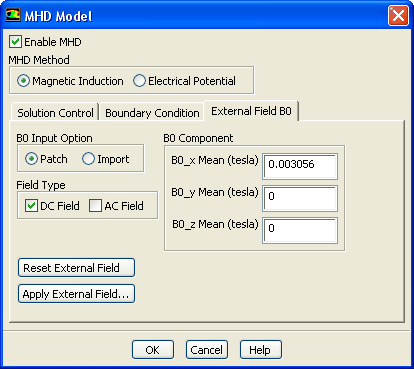Click the MHD Model title bar icon

[13, 15]
